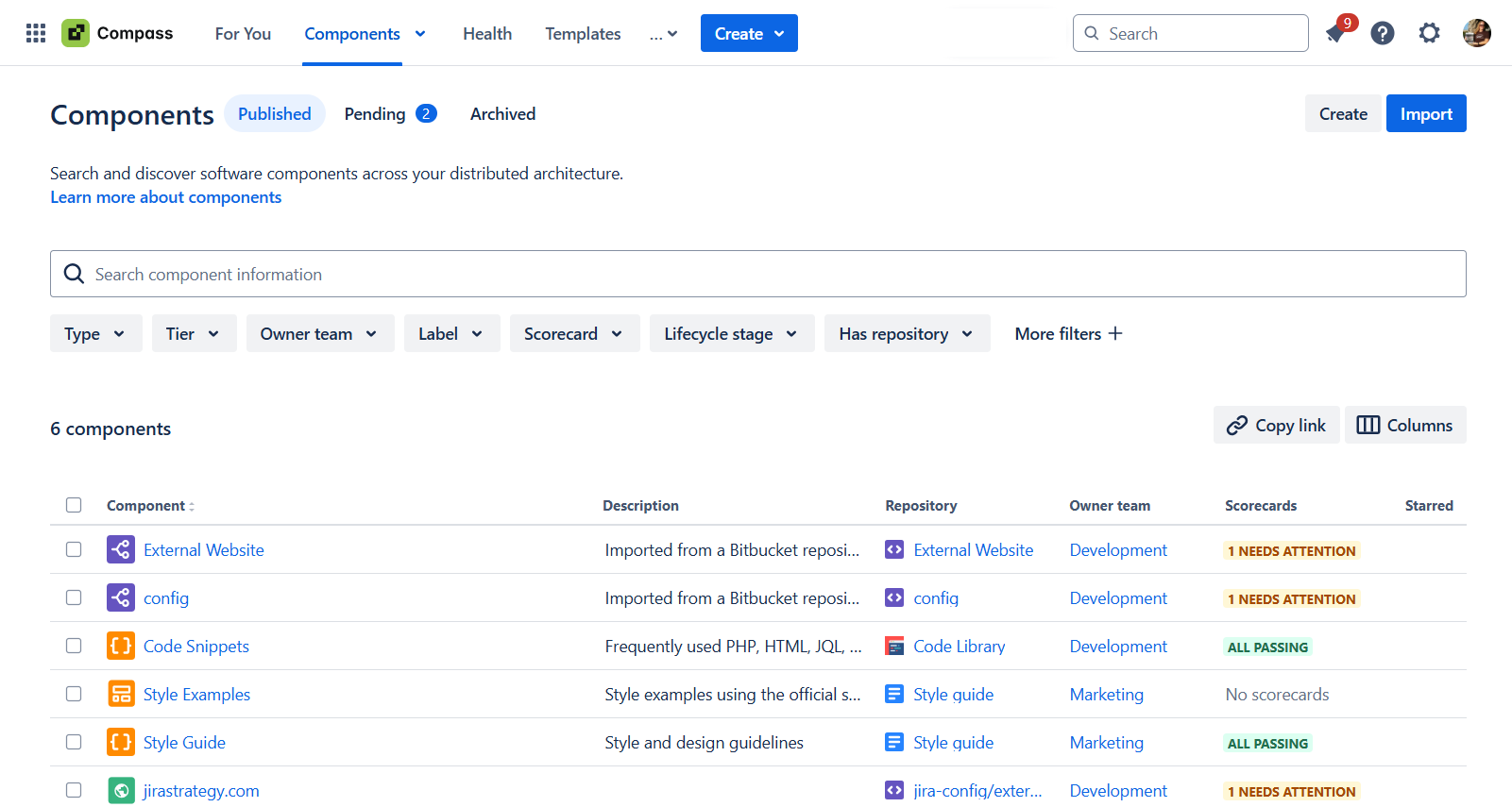Open the app switcher grid icon
The image size is (1512, 807).
pos(36,33)
